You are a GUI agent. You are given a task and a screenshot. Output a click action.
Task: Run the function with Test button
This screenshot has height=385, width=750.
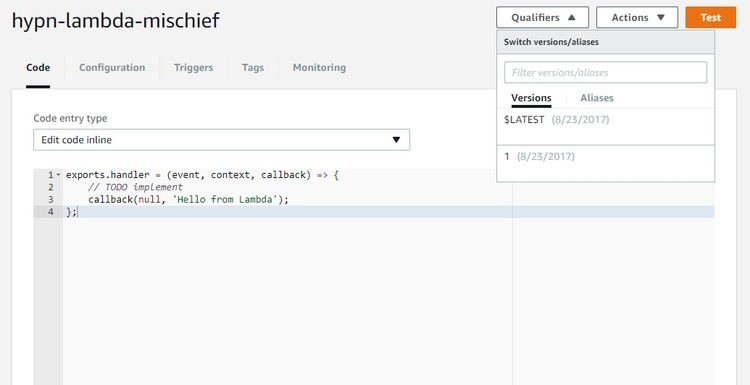click(x=710, y=18)
